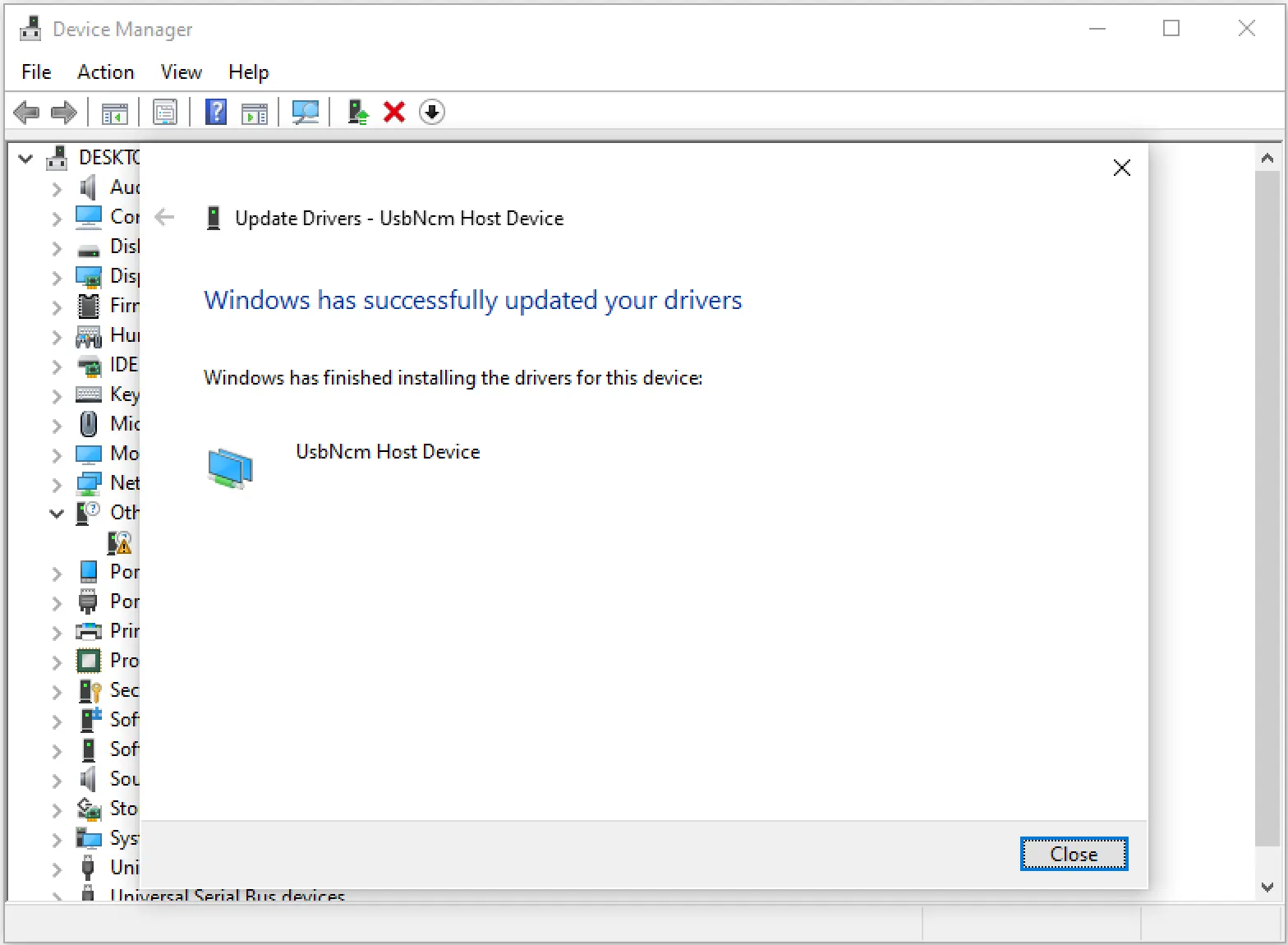Open the View menu
The image size is (1288, 945).
(182, 72)
